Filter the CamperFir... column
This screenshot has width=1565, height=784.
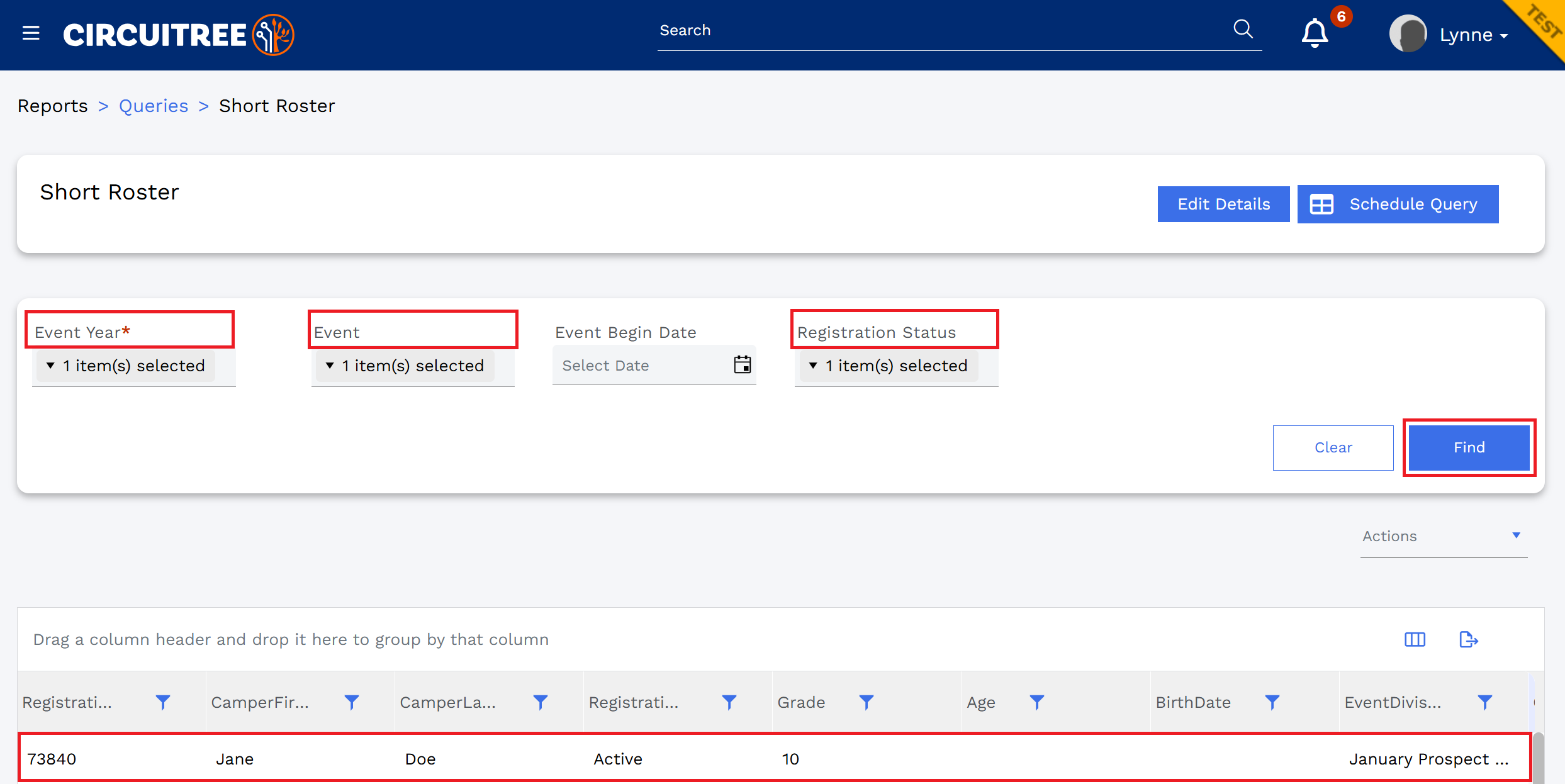coord(352,702)
